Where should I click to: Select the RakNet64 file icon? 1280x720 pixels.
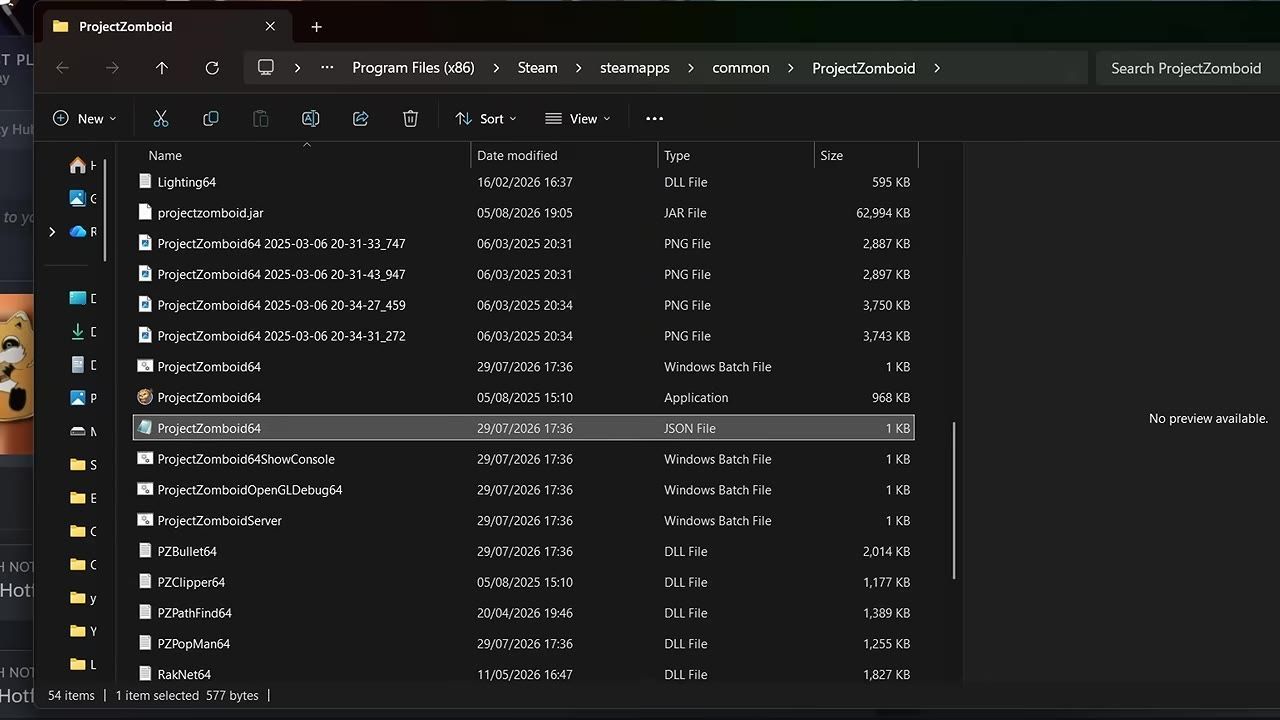click(x=145, y=674)
